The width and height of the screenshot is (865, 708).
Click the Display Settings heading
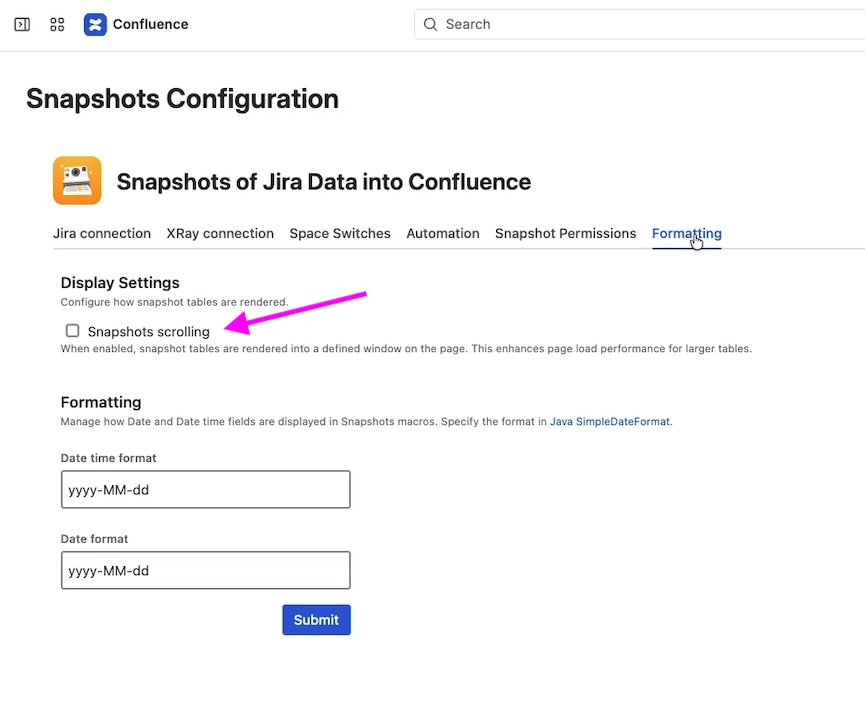click(x=120, y=283)
